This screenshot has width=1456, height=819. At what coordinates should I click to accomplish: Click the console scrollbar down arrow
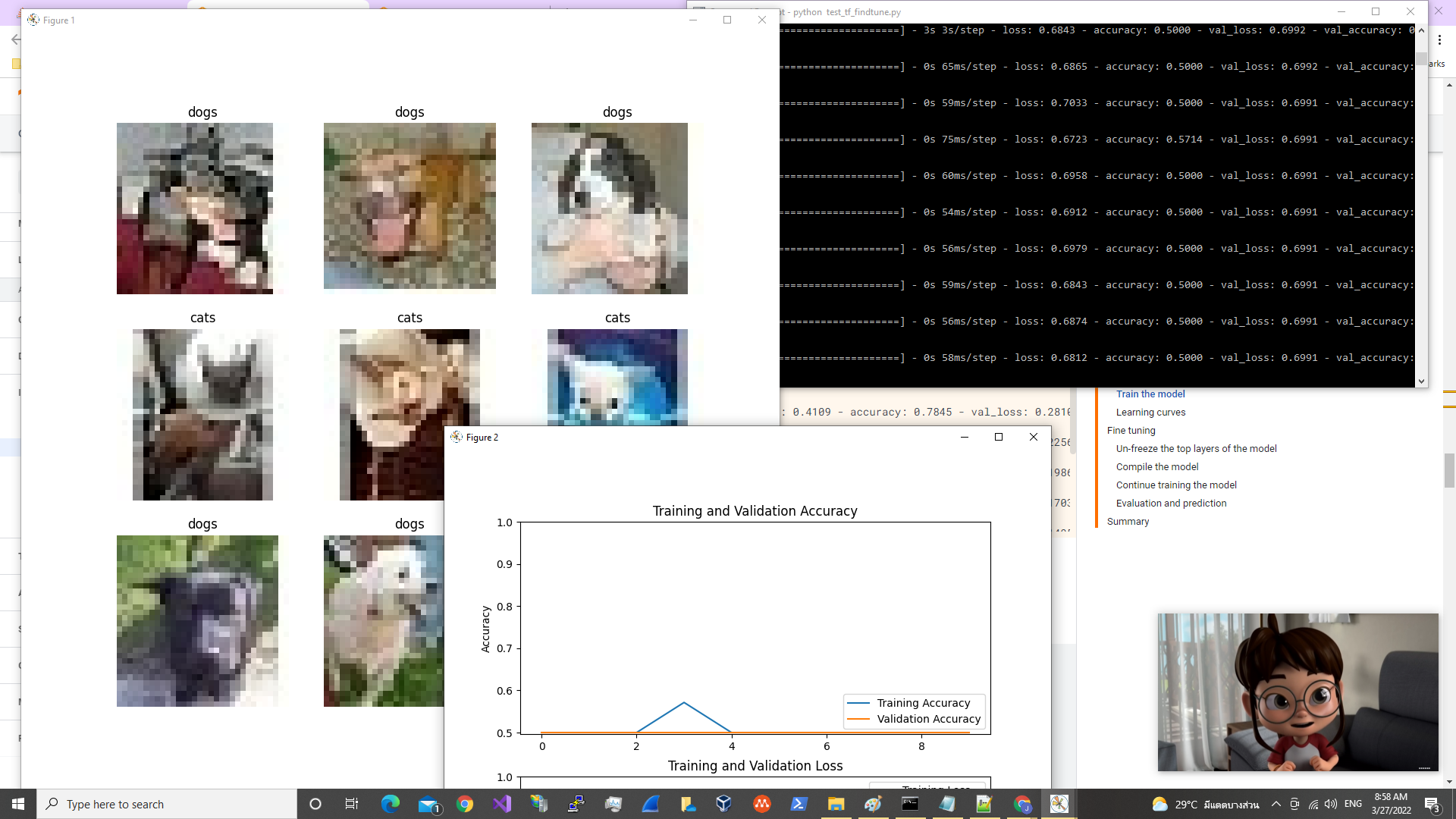point(1421,381)
